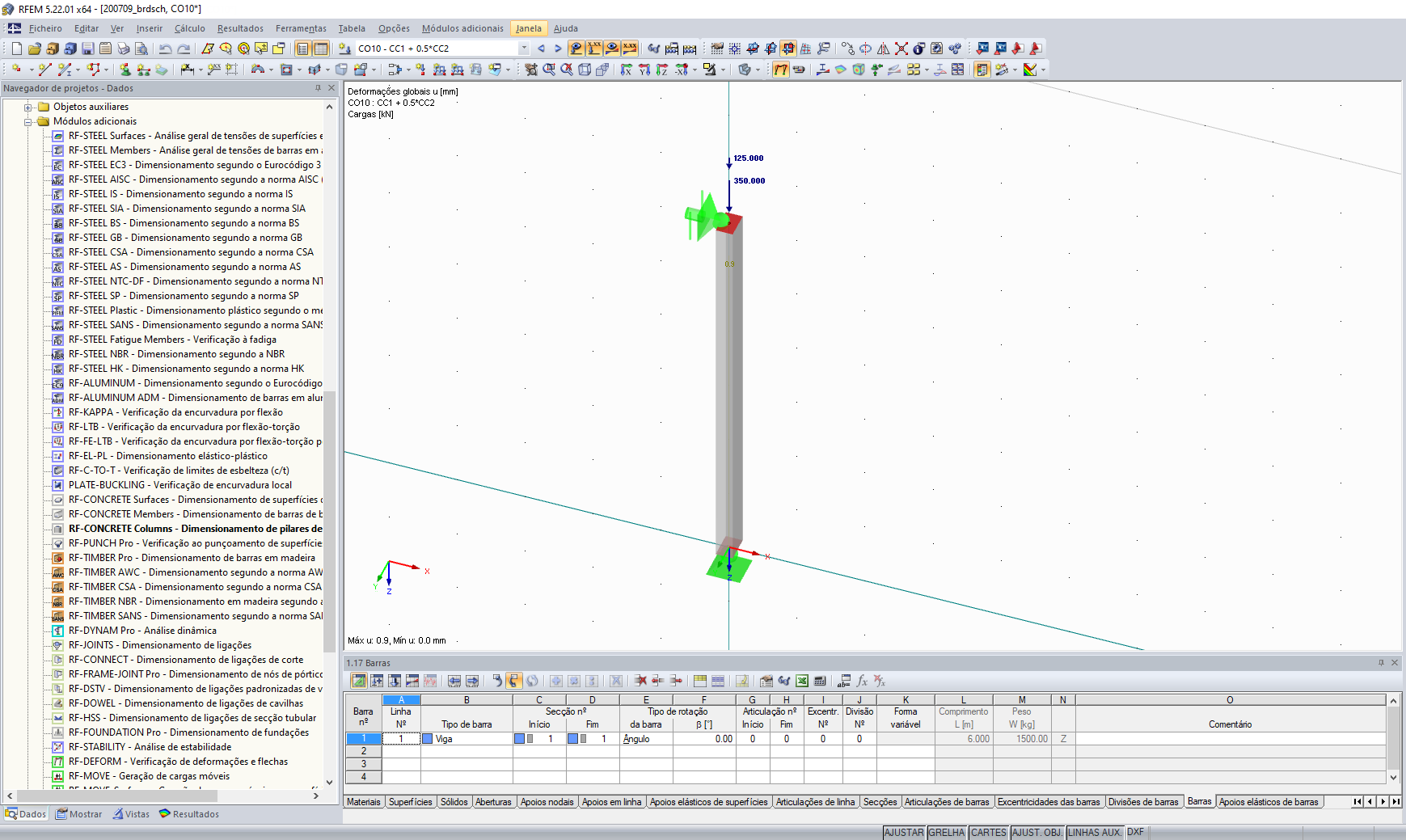
Task: Expand the Objetos auxiliares tree node
Action: point(28,107)
